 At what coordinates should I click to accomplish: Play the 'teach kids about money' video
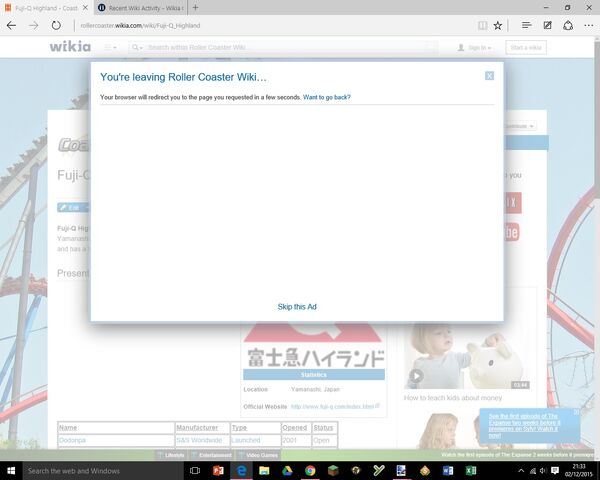(x=417, y=376)
